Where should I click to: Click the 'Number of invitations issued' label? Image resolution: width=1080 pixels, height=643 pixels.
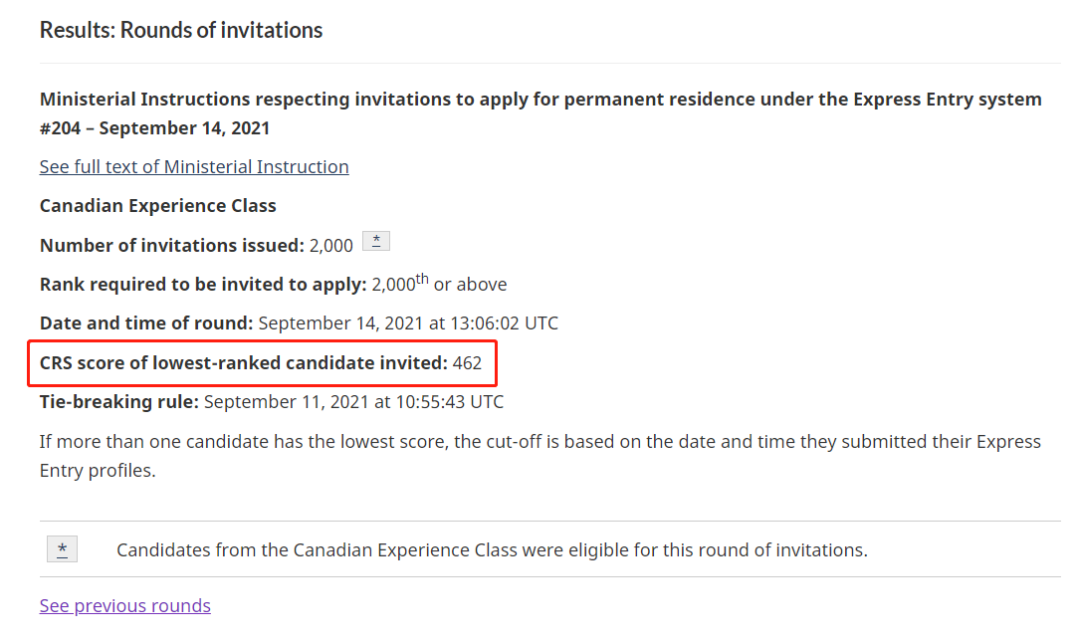pos(172,246)
